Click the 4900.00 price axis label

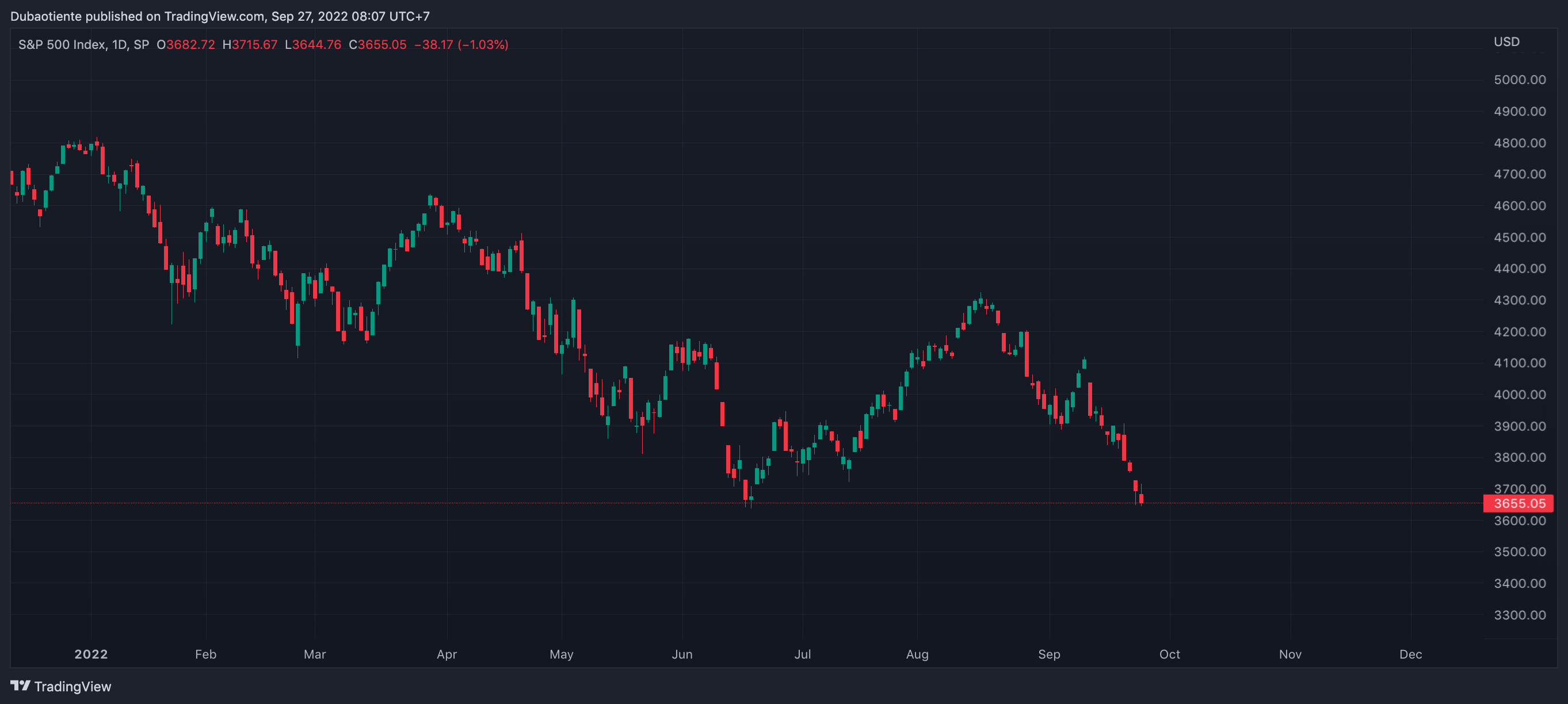[1519, 112]
